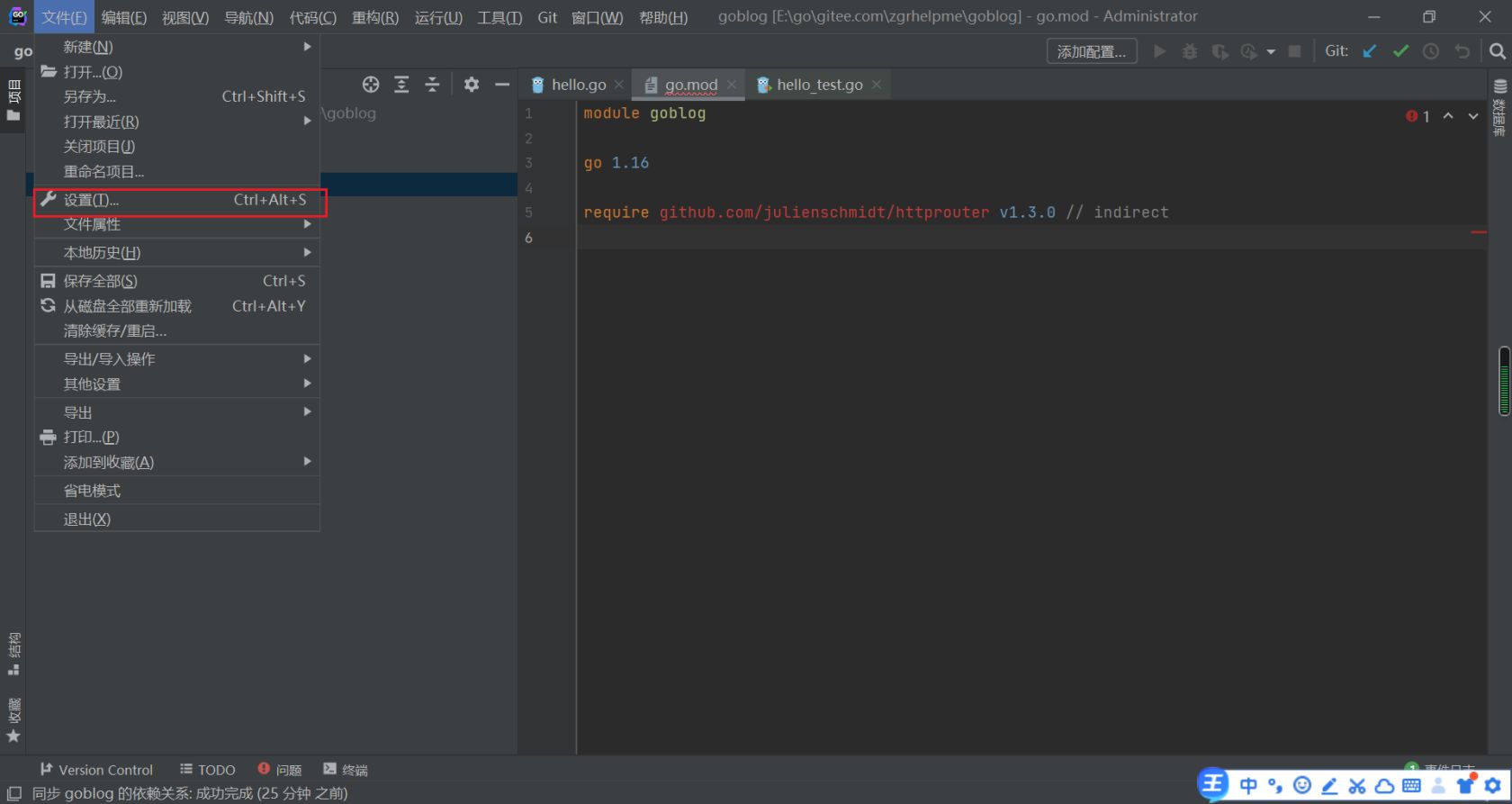Expand New (新建) submenu
The width and height of the screenshot is (1512, 804).
[x=177, y=47]
